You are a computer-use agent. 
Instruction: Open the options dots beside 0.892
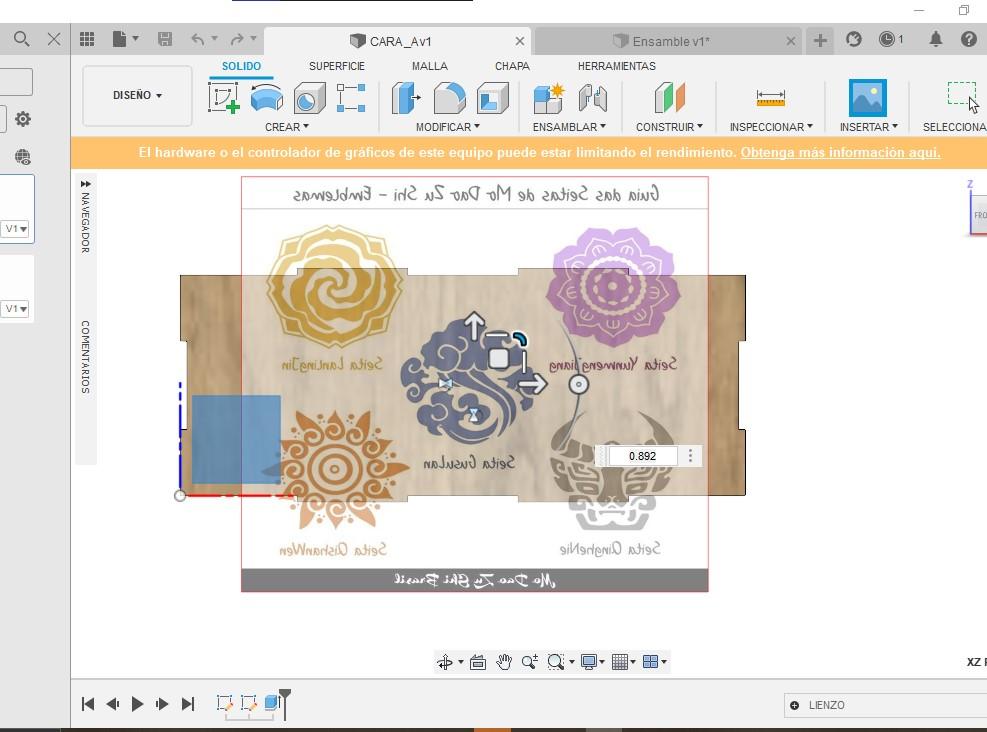coord(691,456)
